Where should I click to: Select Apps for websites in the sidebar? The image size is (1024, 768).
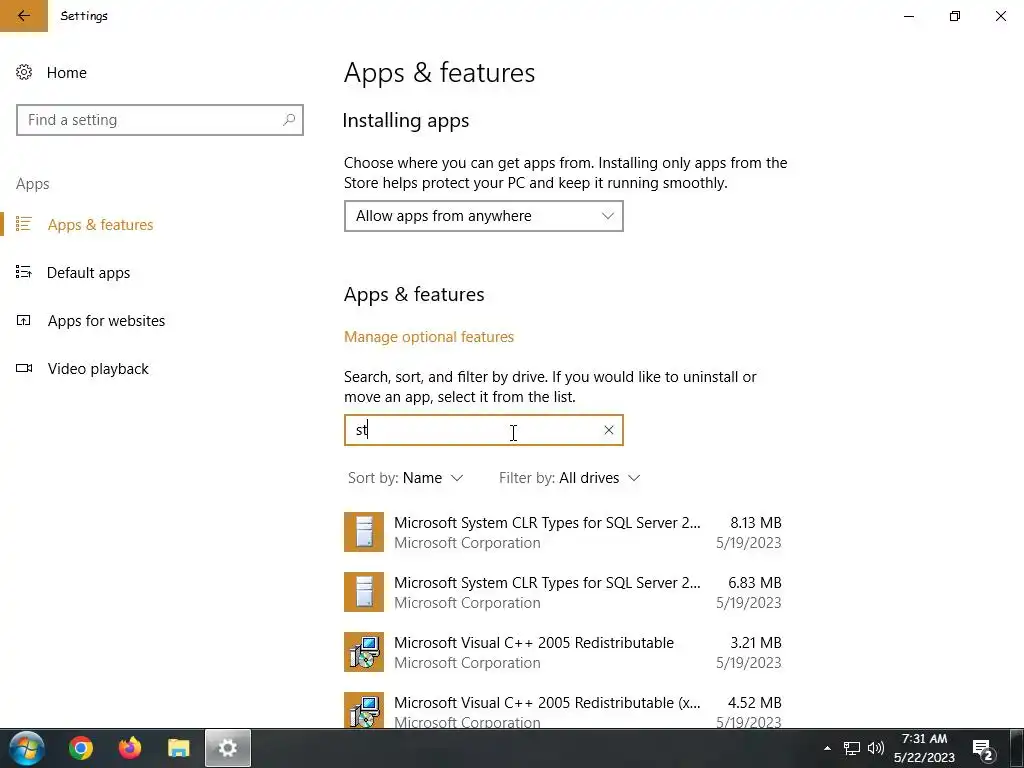(x=106, y=321)
